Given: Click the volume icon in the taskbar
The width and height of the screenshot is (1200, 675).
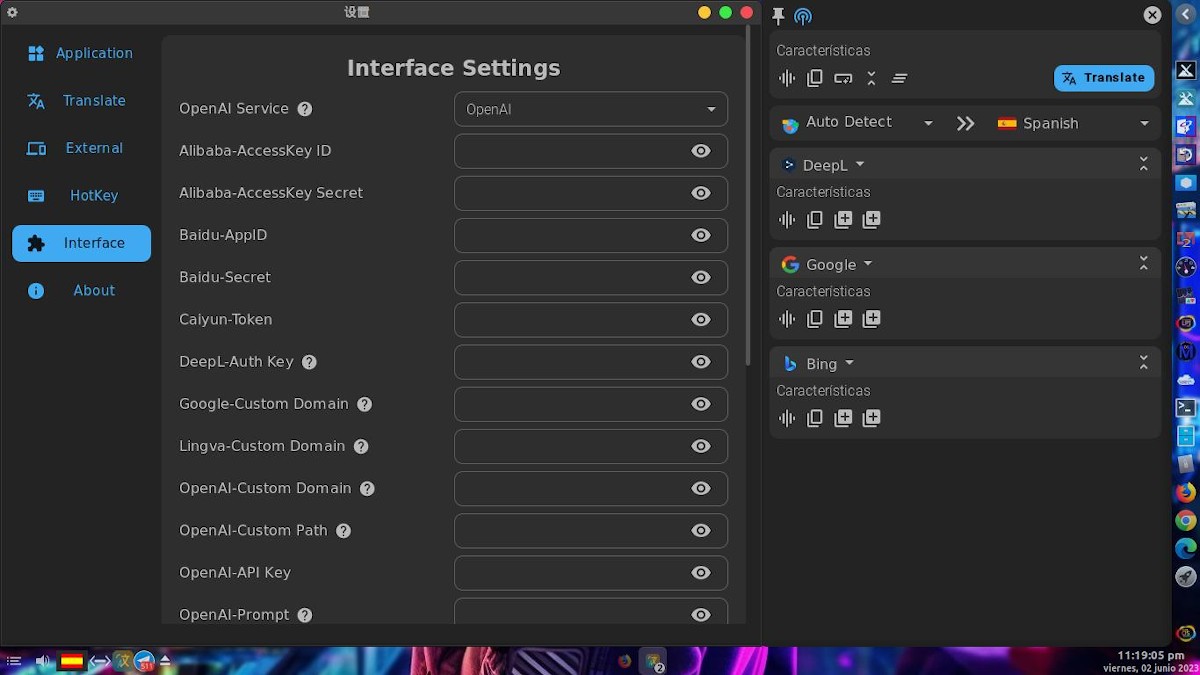Looking at the screenshot, I should tap(43, 661).
